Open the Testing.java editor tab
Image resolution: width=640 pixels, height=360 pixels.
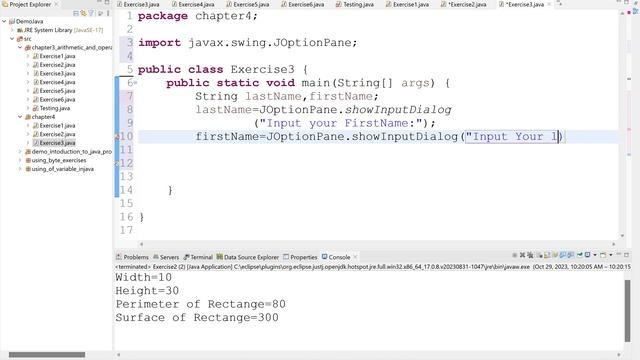point(355,4)
